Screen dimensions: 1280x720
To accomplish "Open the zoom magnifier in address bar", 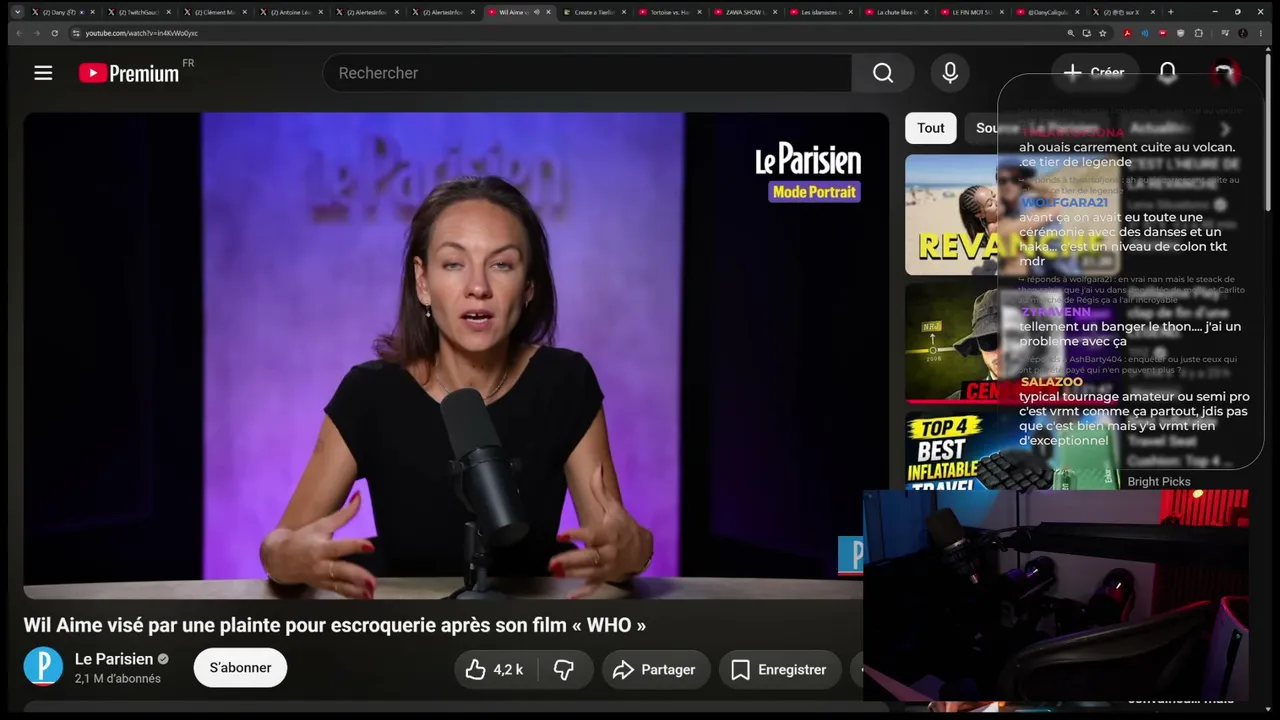I will tap(1071, 33).
